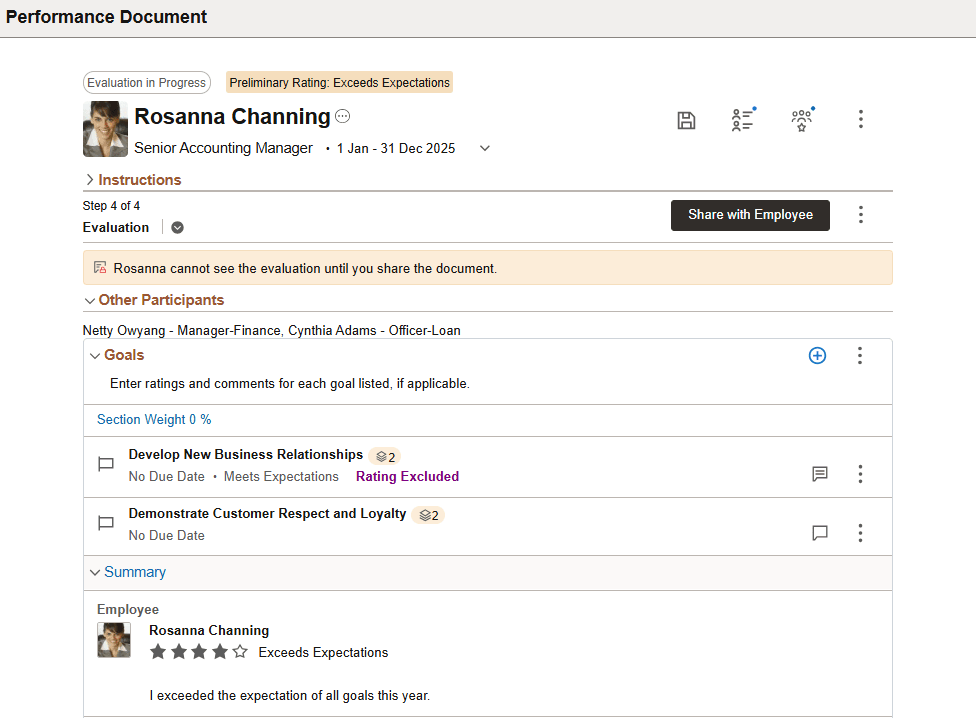
Task: Open the document-level more actions menu
Action: [x=861, y=119]
